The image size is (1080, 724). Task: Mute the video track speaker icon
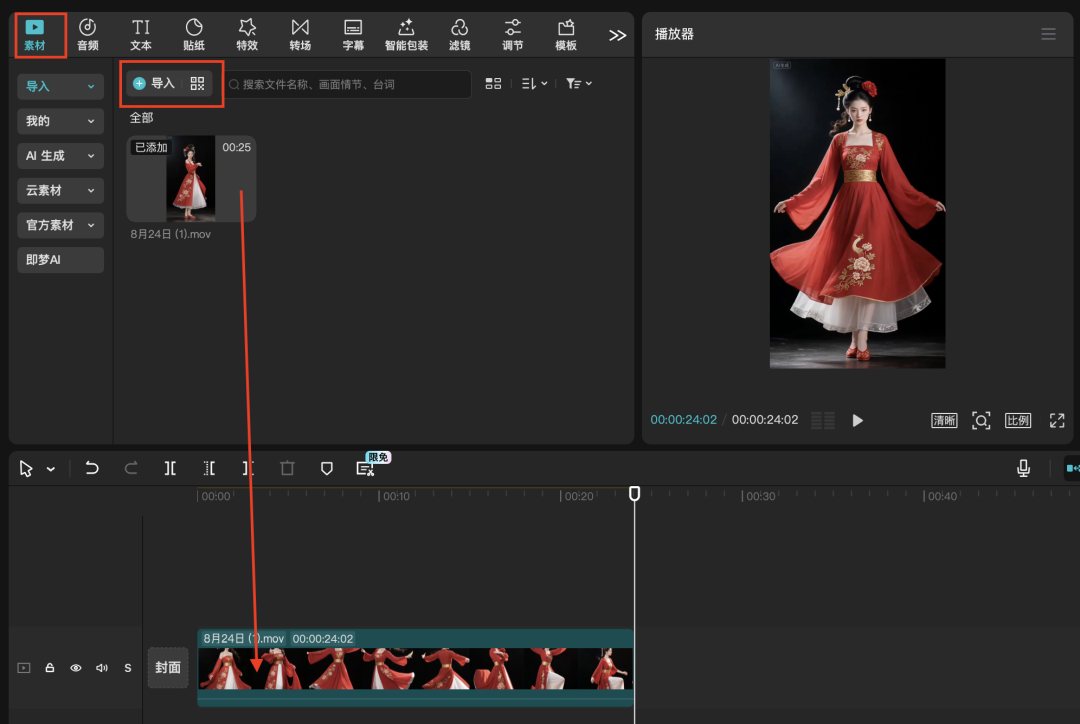pos(101,668)
